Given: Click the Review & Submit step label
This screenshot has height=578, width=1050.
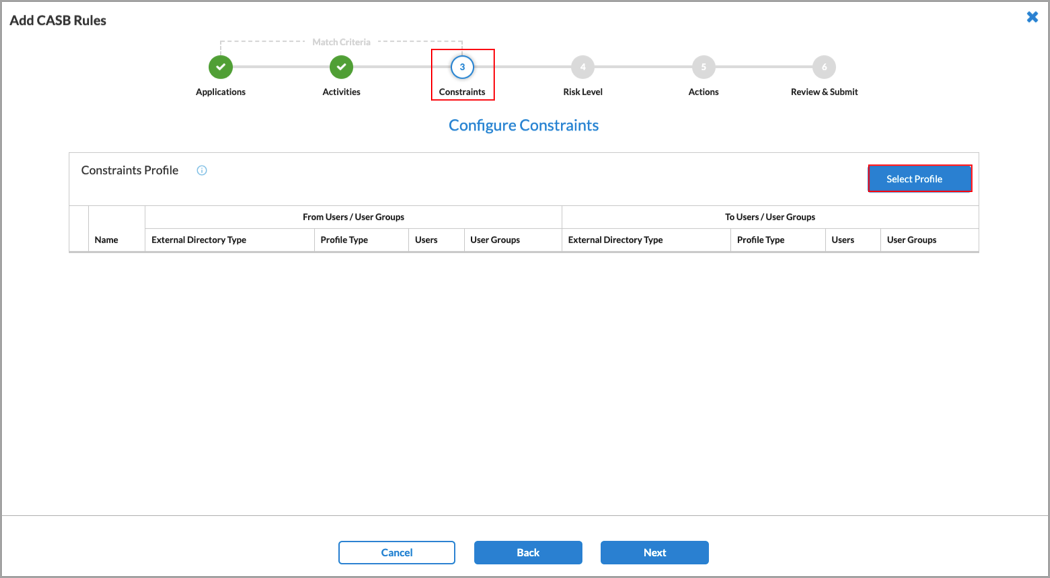Looking at the screenshot, I should pos(824,92).
